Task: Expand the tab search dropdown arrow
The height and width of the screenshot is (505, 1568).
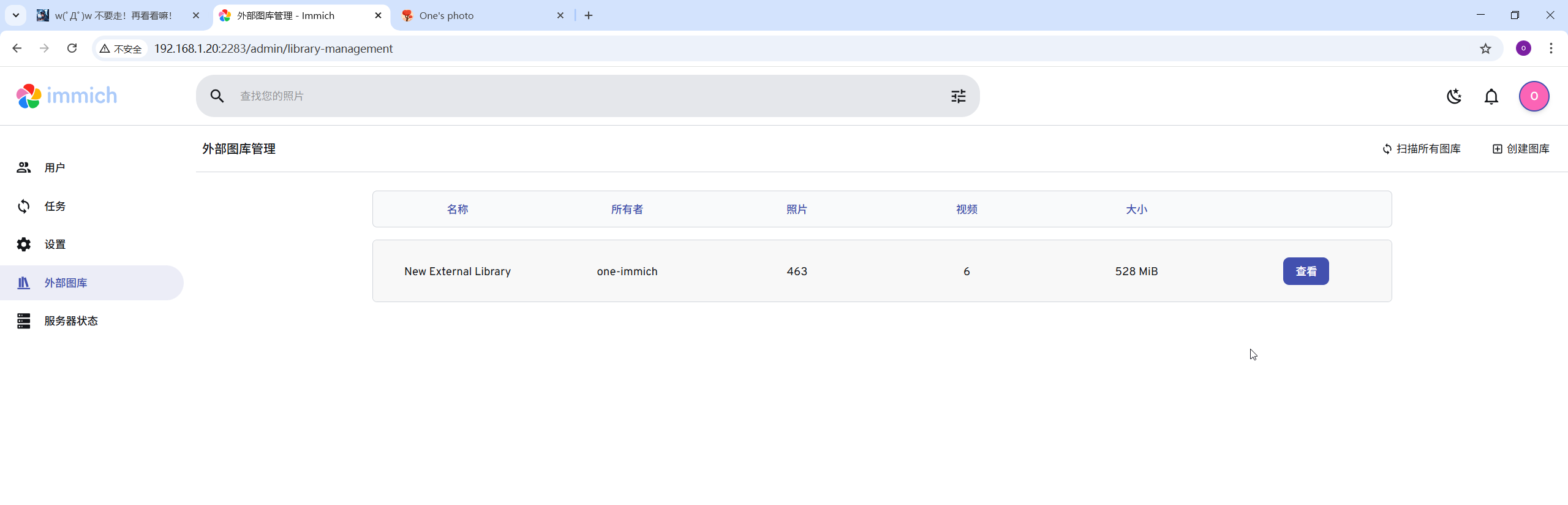Action: coord(16,15)
